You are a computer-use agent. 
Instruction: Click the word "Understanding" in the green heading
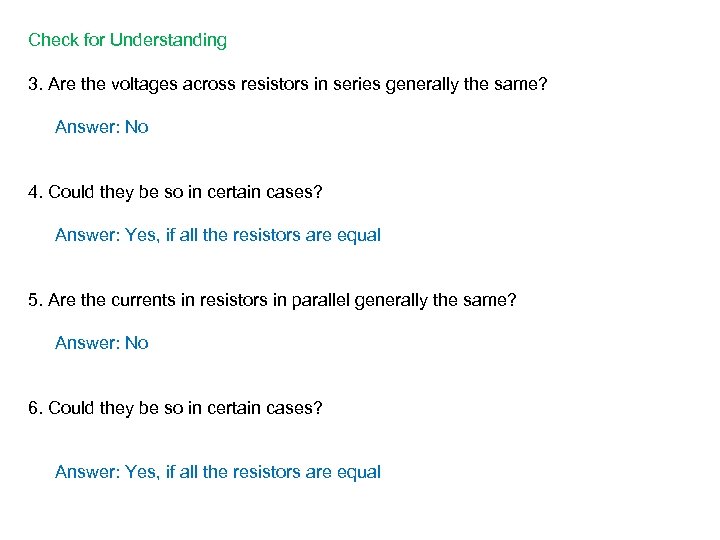(x=168, y=41)
